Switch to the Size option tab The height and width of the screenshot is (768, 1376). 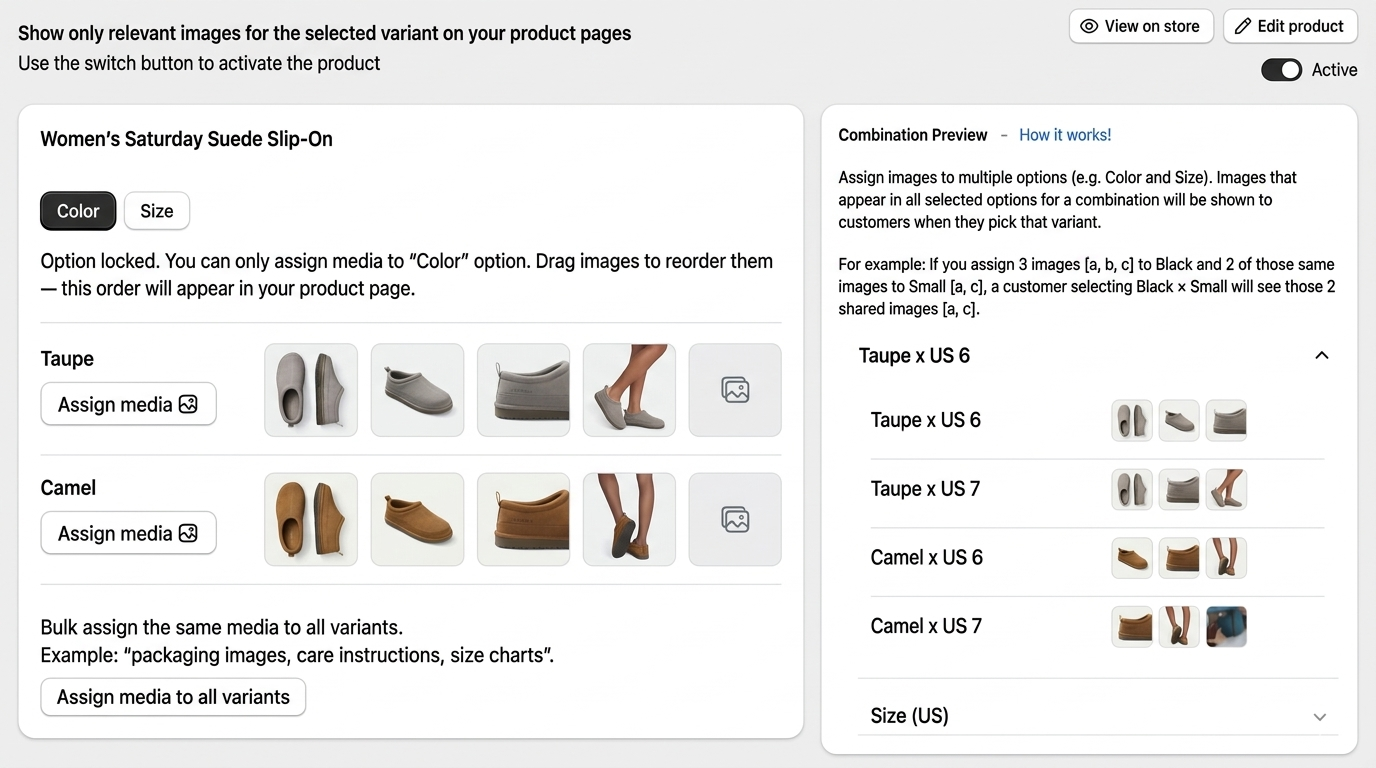point(157,211)
